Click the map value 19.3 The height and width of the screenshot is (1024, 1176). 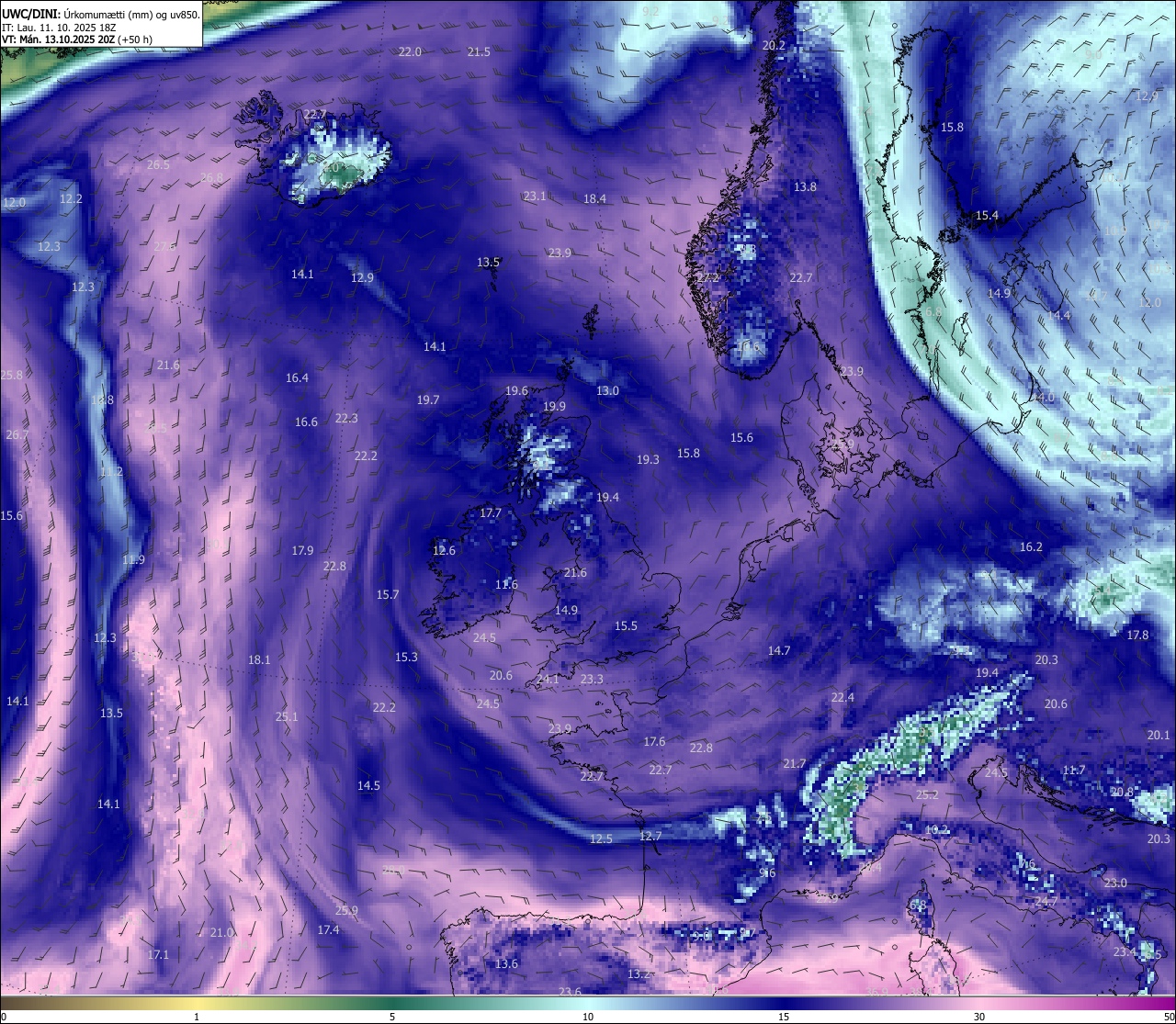(648, 460)
